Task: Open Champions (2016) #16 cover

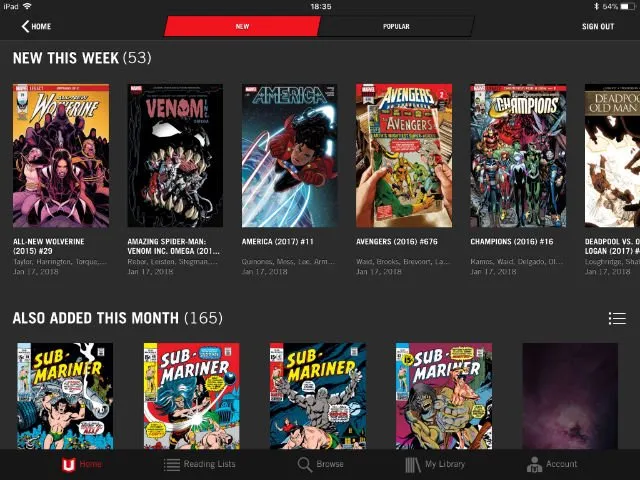Action: click(518, 155)
